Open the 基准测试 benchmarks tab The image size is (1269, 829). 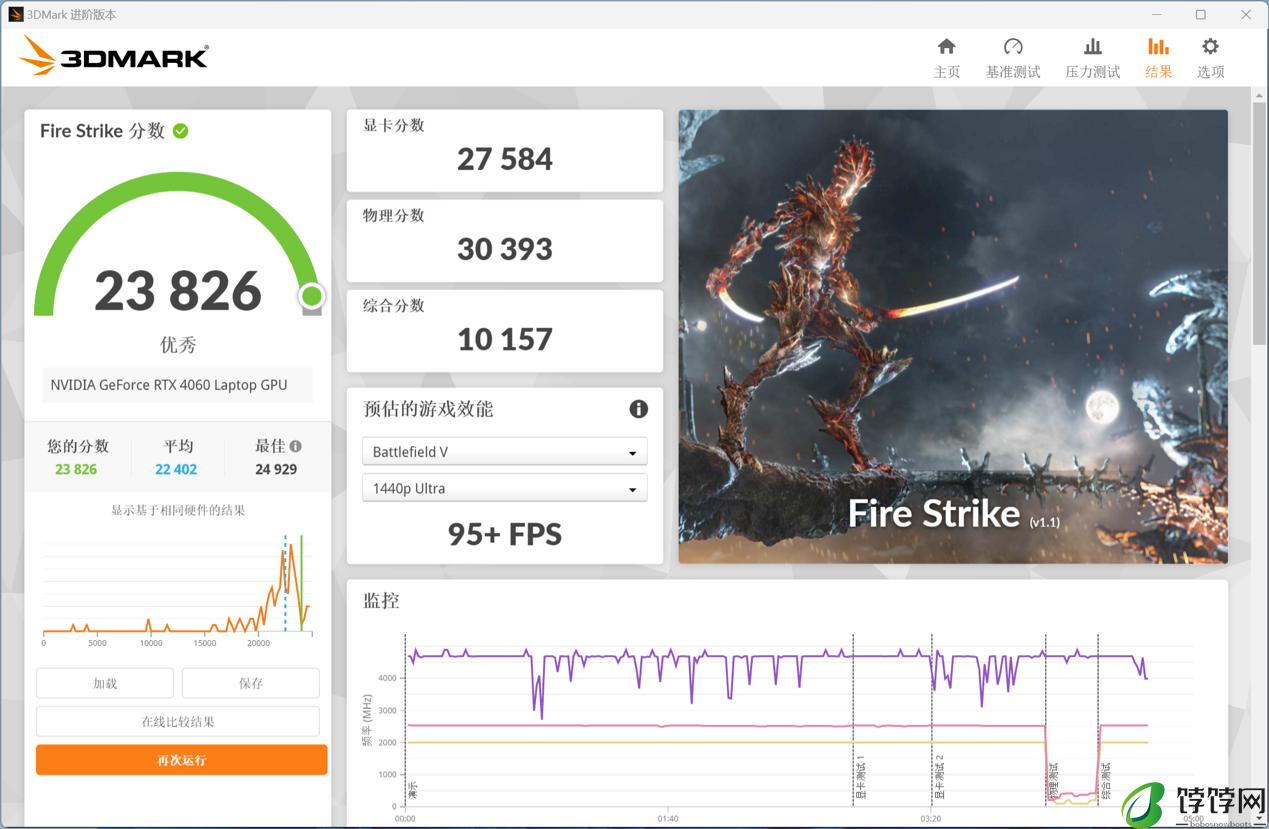tap(1012, 58)
